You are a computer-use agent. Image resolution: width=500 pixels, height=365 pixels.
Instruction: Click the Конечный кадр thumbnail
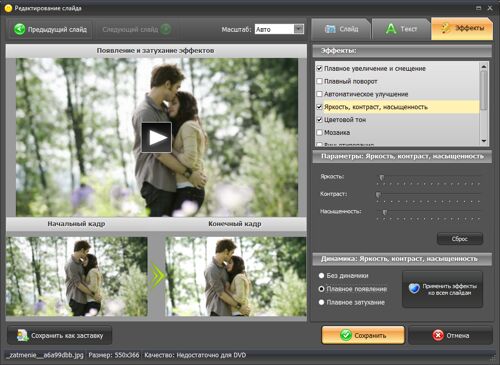(236, 276)
